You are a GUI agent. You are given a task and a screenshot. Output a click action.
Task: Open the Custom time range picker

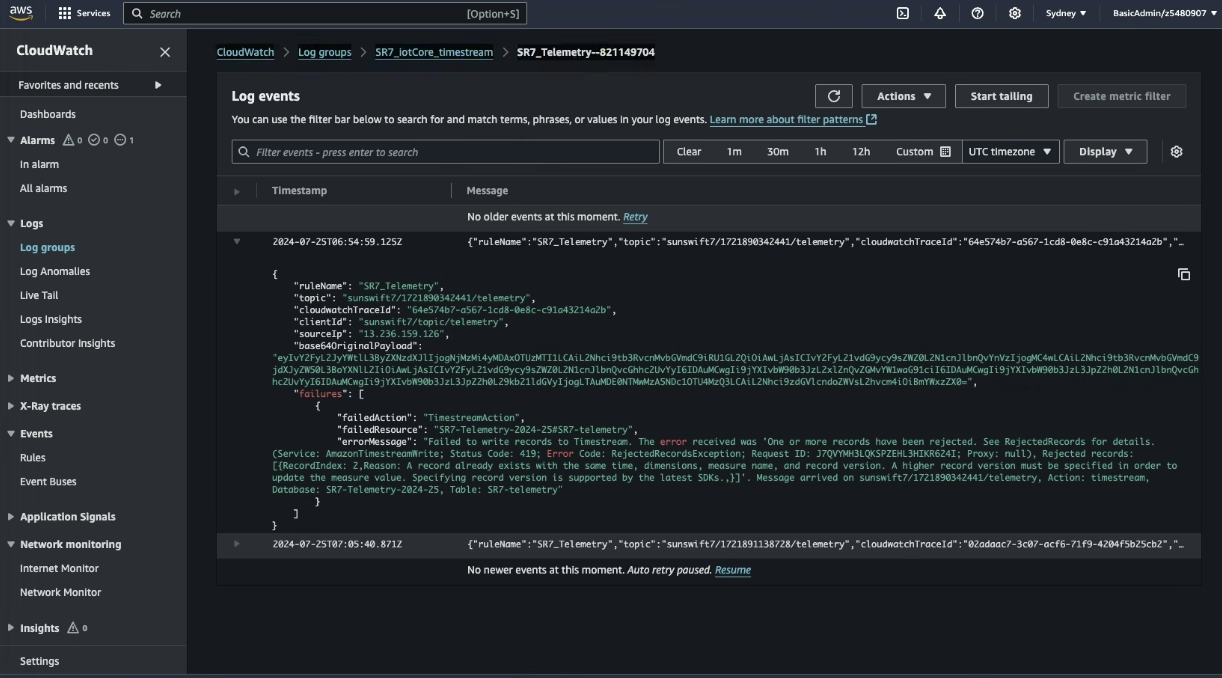pyautogui.click(x=922, y=152)
